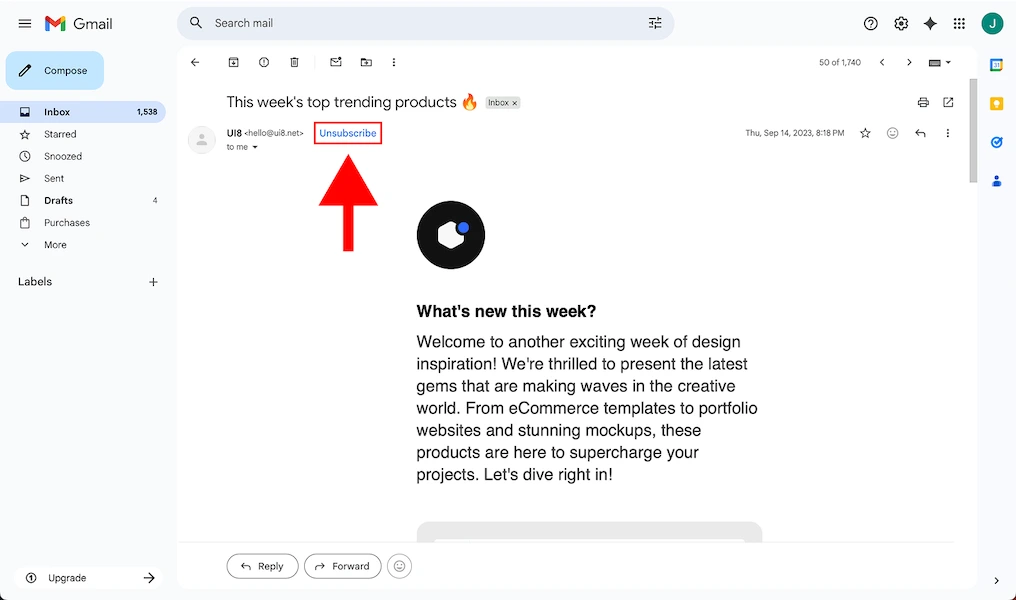The width and height of the screenshot is (1016, 600).
Task: Open advanced search filter options
Action: (x=655, y=22)
